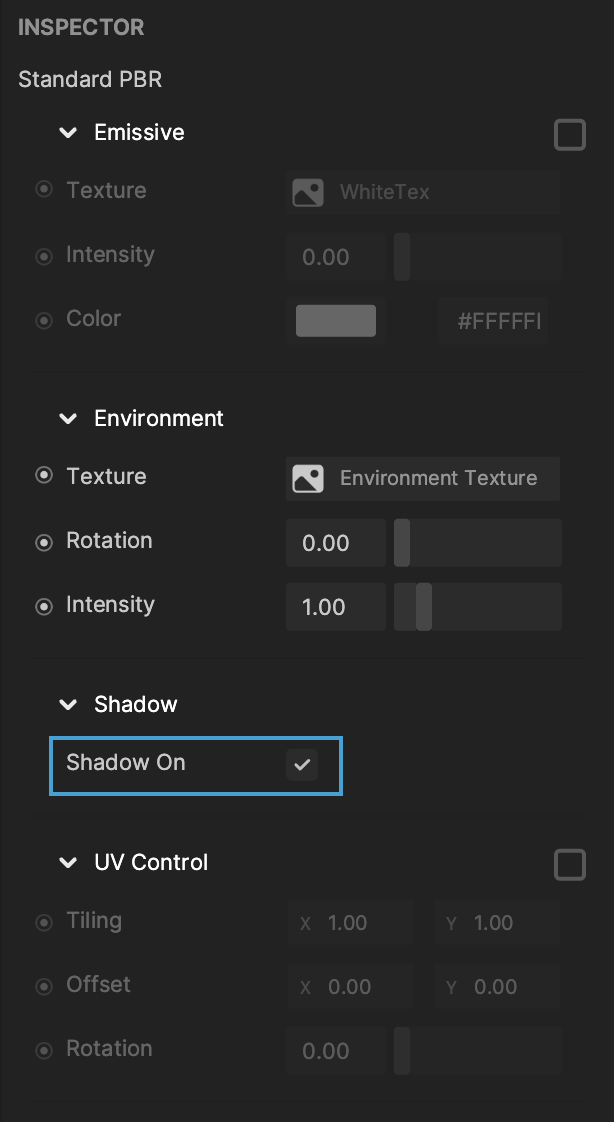Collapse the Shadow section chevron
Viewport: 614px width, 1122px height.
[x=68, y=705]
